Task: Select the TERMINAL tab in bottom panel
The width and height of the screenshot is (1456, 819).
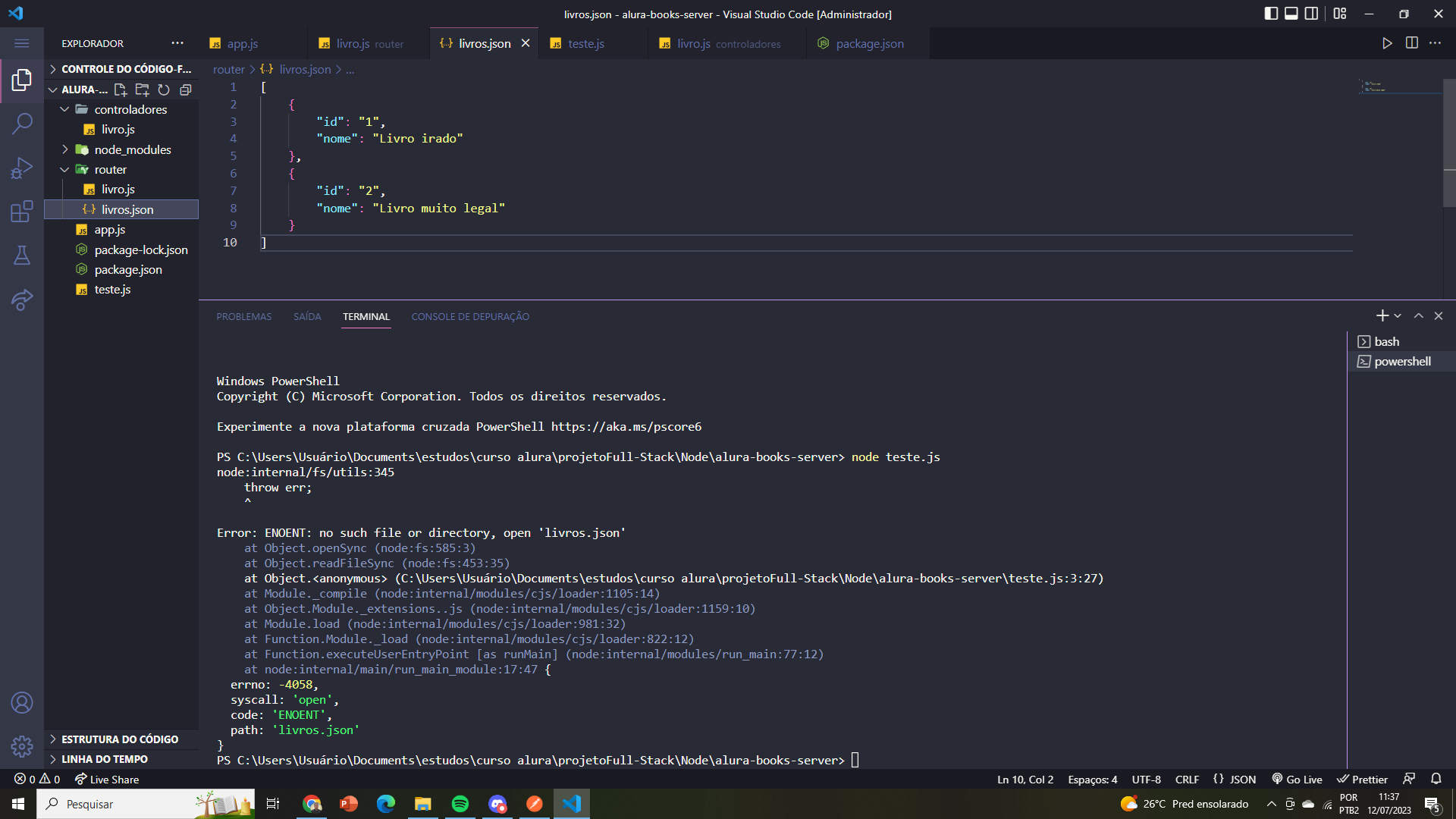Action: click(x=366, y=316)
